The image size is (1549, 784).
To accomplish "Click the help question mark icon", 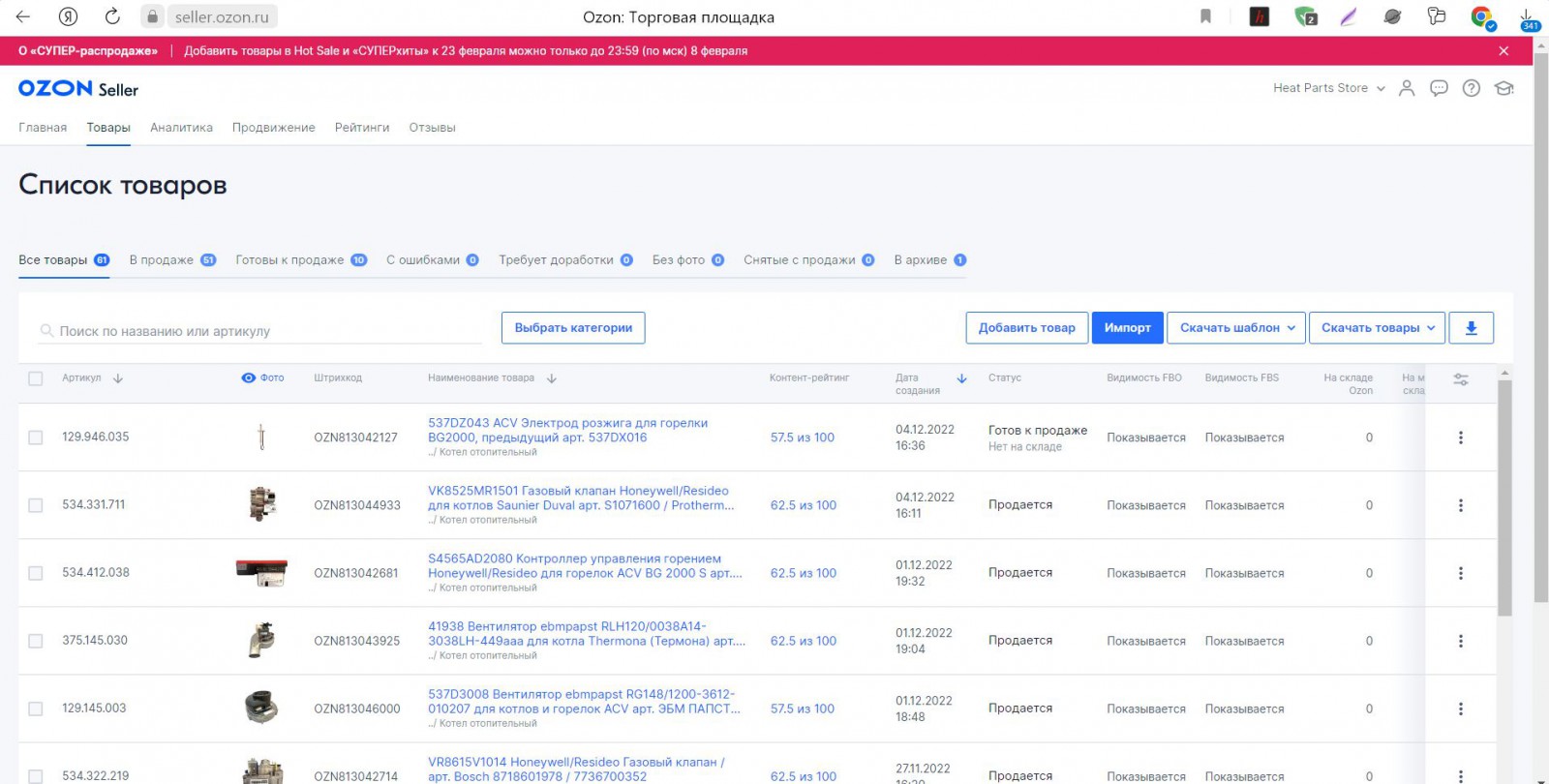I will [x=1472, y=88].
